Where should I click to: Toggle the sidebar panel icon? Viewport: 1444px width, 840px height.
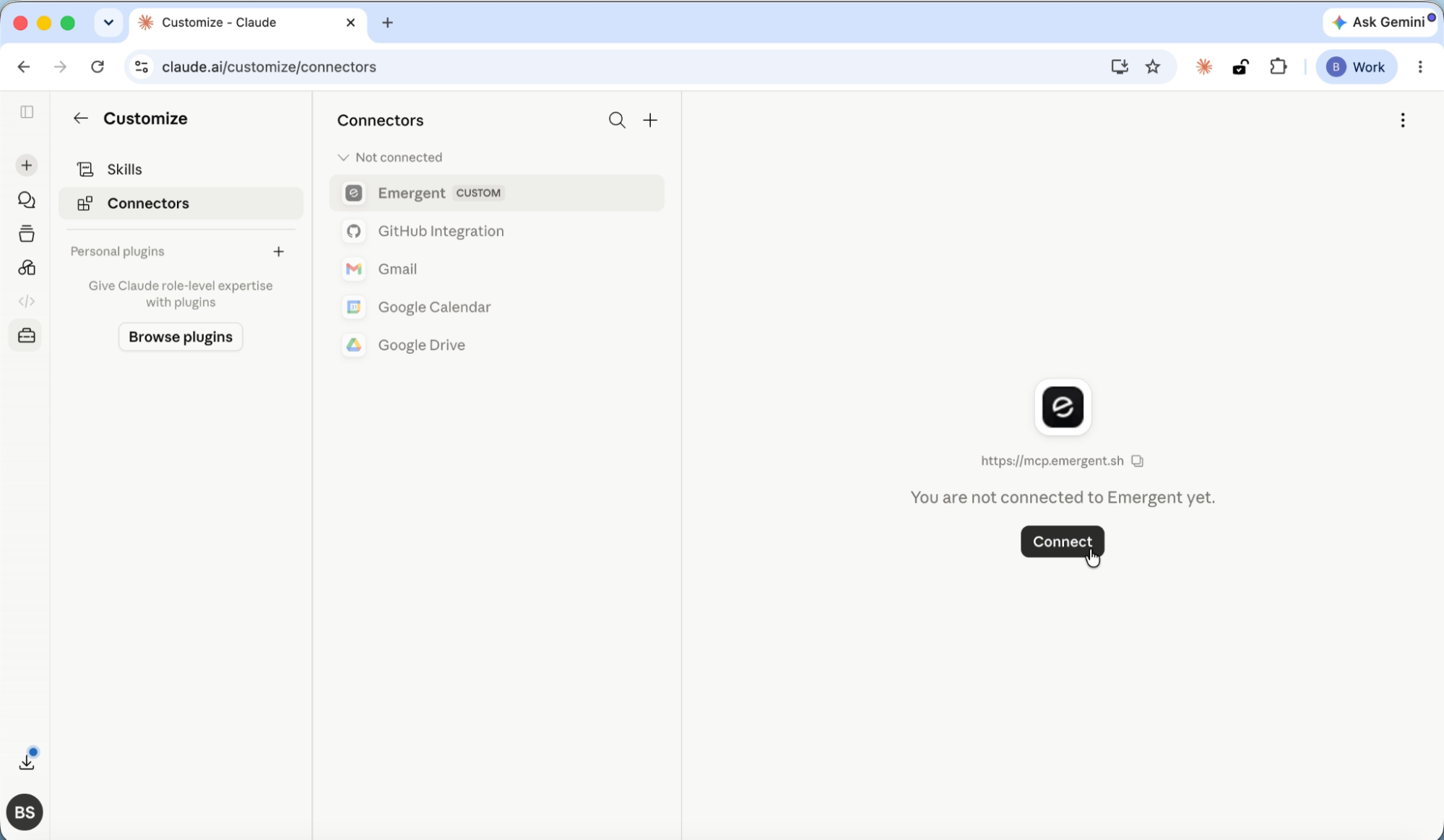click(27, 112)
